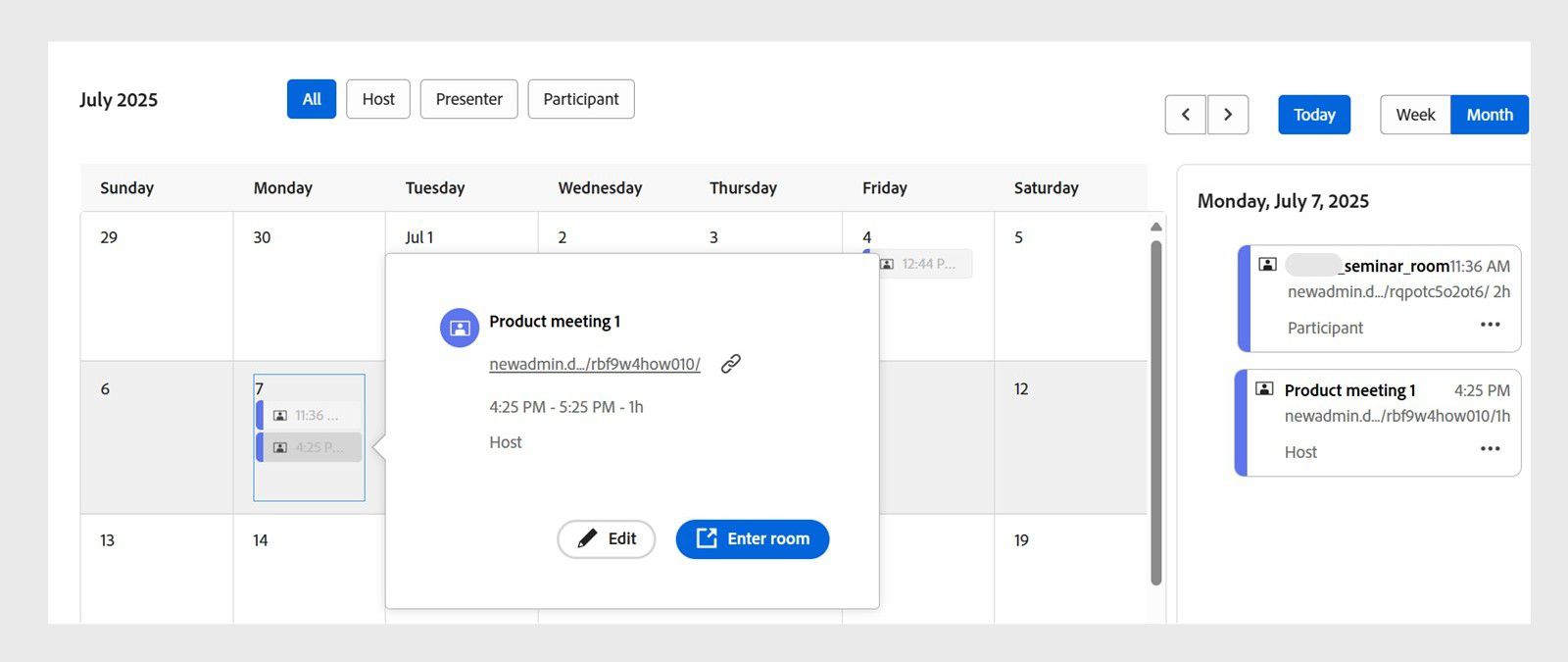Screen dimensions: 1568x662
Task: Enable the Presenter role filter
Action: [x=468, y=99]
